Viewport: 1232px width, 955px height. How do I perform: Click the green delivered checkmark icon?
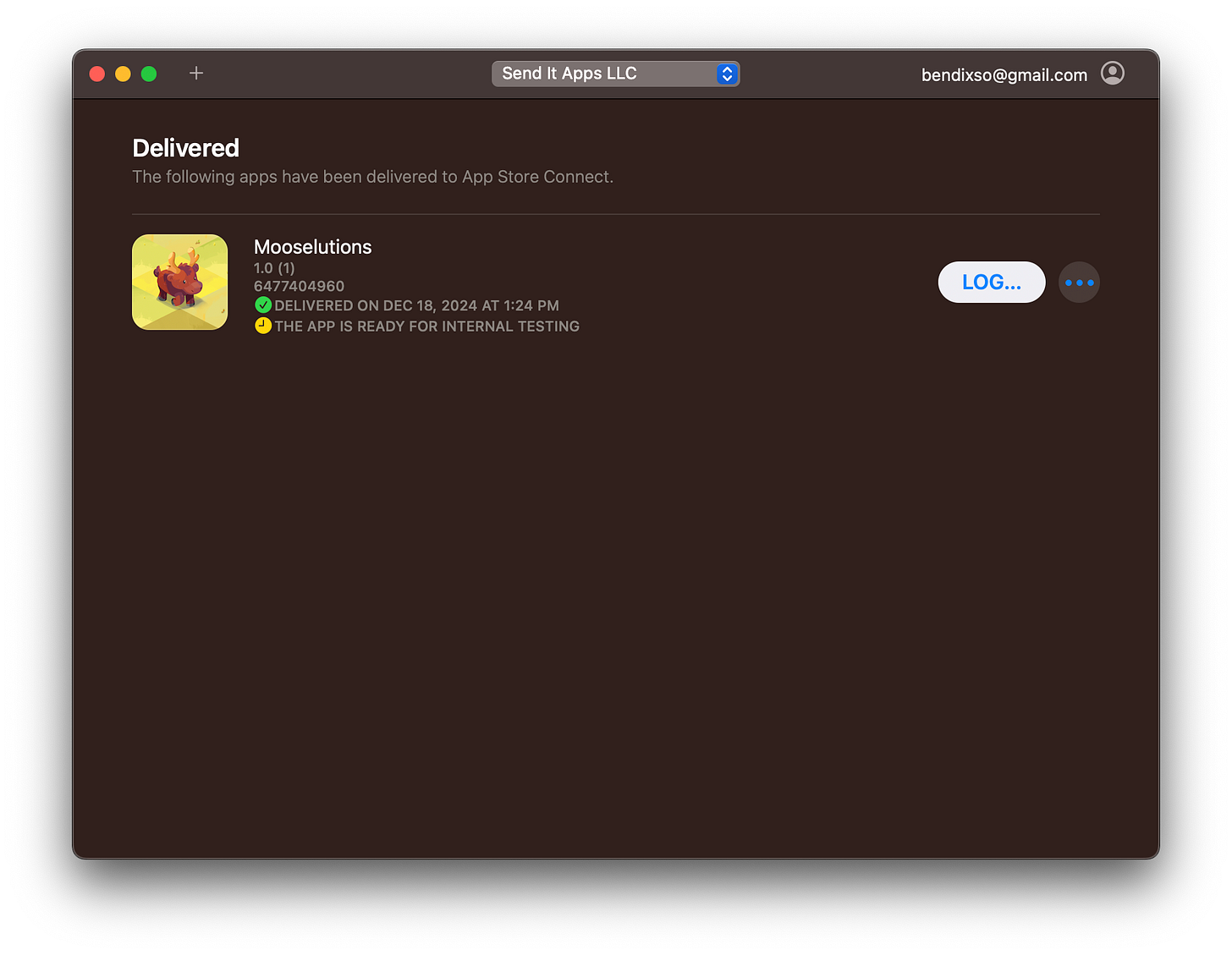click(x=263, y=305)
